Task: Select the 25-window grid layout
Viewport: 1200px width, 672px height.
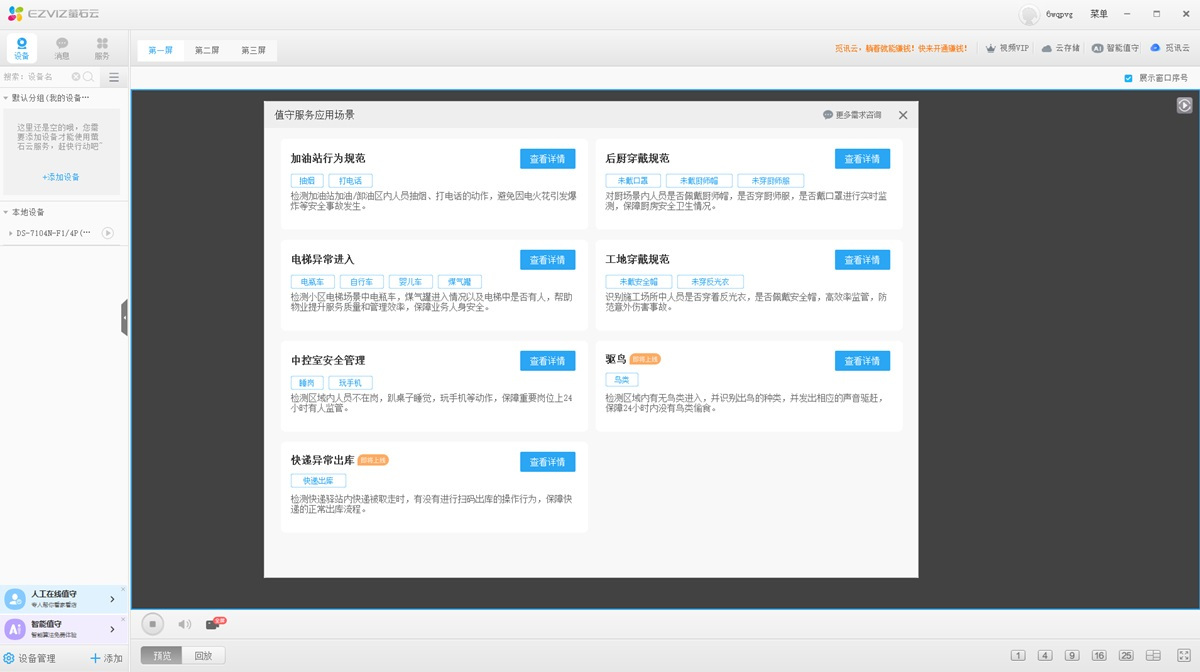Action: tap(1126, 656)
